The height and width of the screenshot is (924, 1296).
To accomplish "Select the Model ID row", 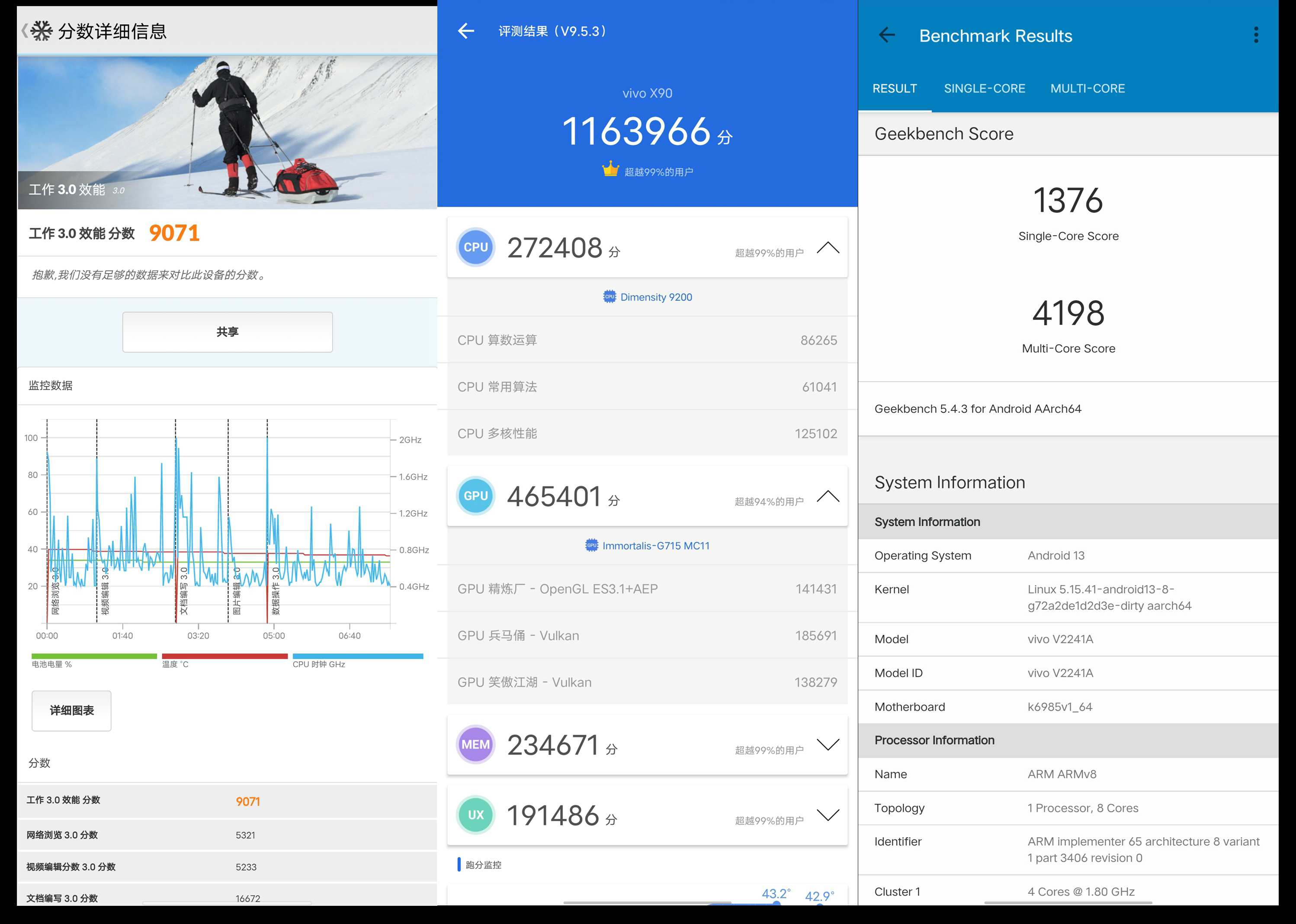I will 1068,672.
